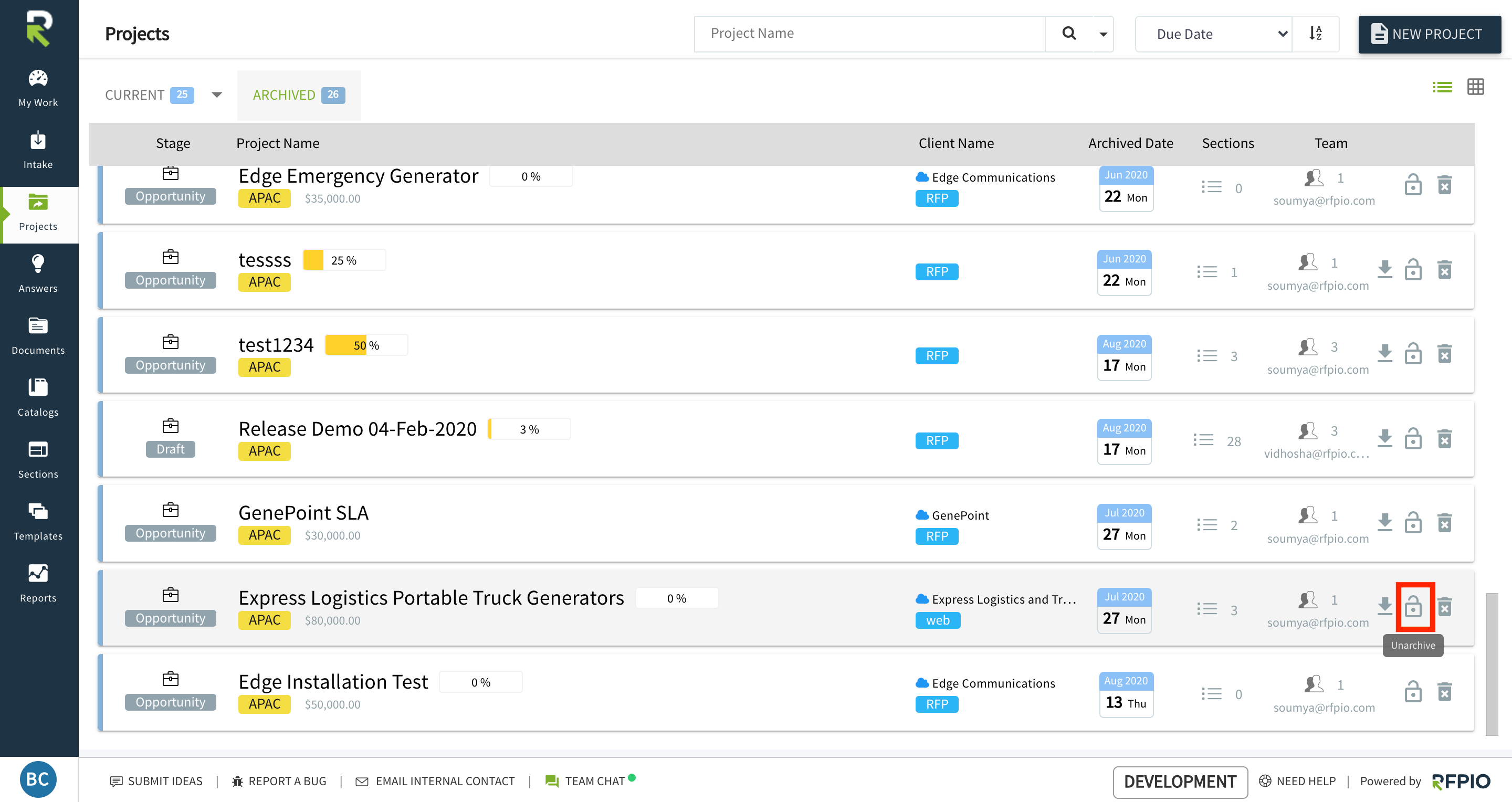
Task: Unarchive the tessss project
Action: coord(1413,270)
